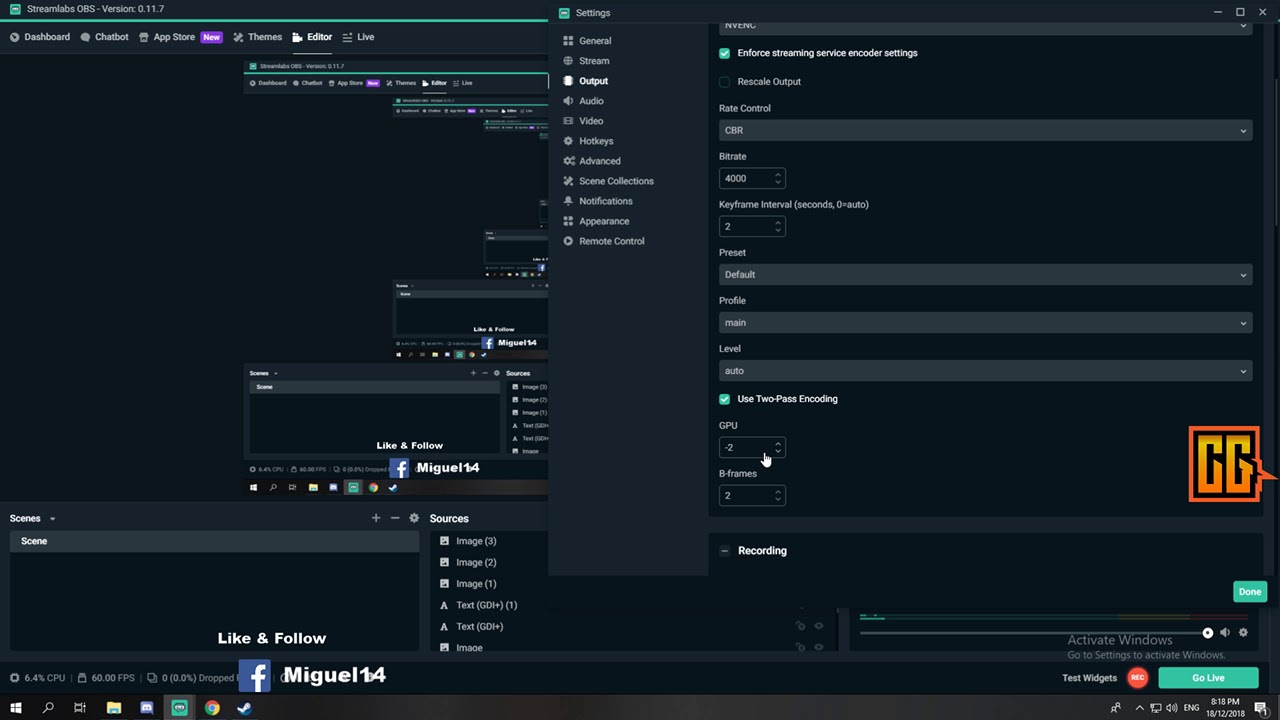
Task: Uncheck Enforce streaming service encoder settings
Action: [725, 53]
